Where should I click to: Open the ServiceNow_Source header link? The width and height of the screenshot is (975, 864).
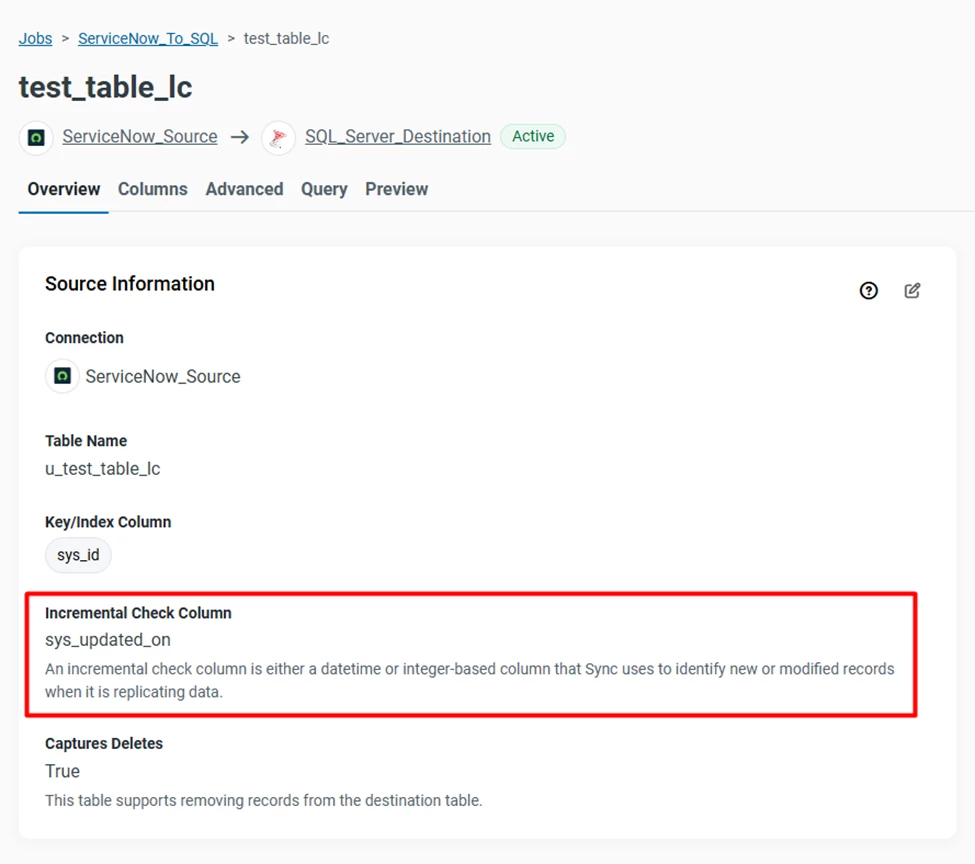point(140,136)
